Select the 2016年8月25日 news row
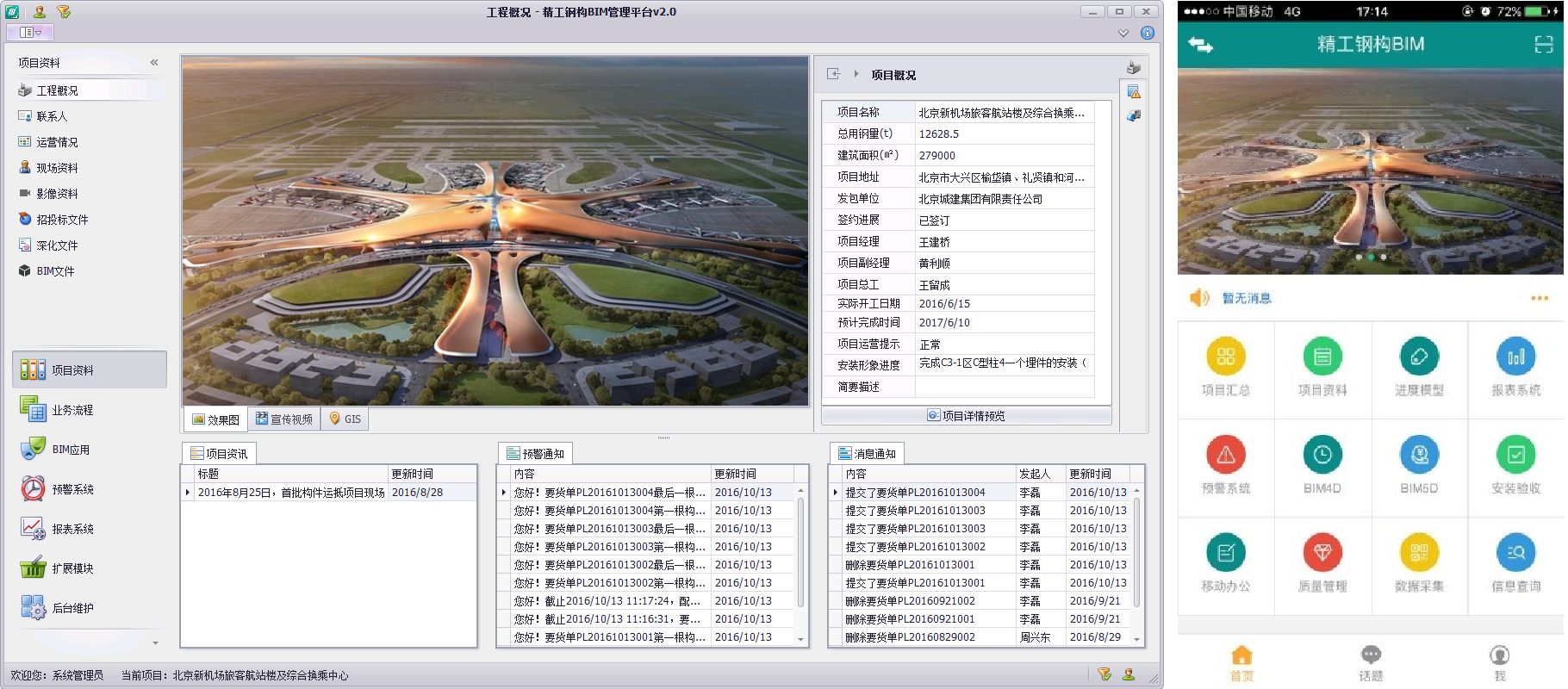The width and height of the screenshot is (1568, 689). [x=329, y=493]
